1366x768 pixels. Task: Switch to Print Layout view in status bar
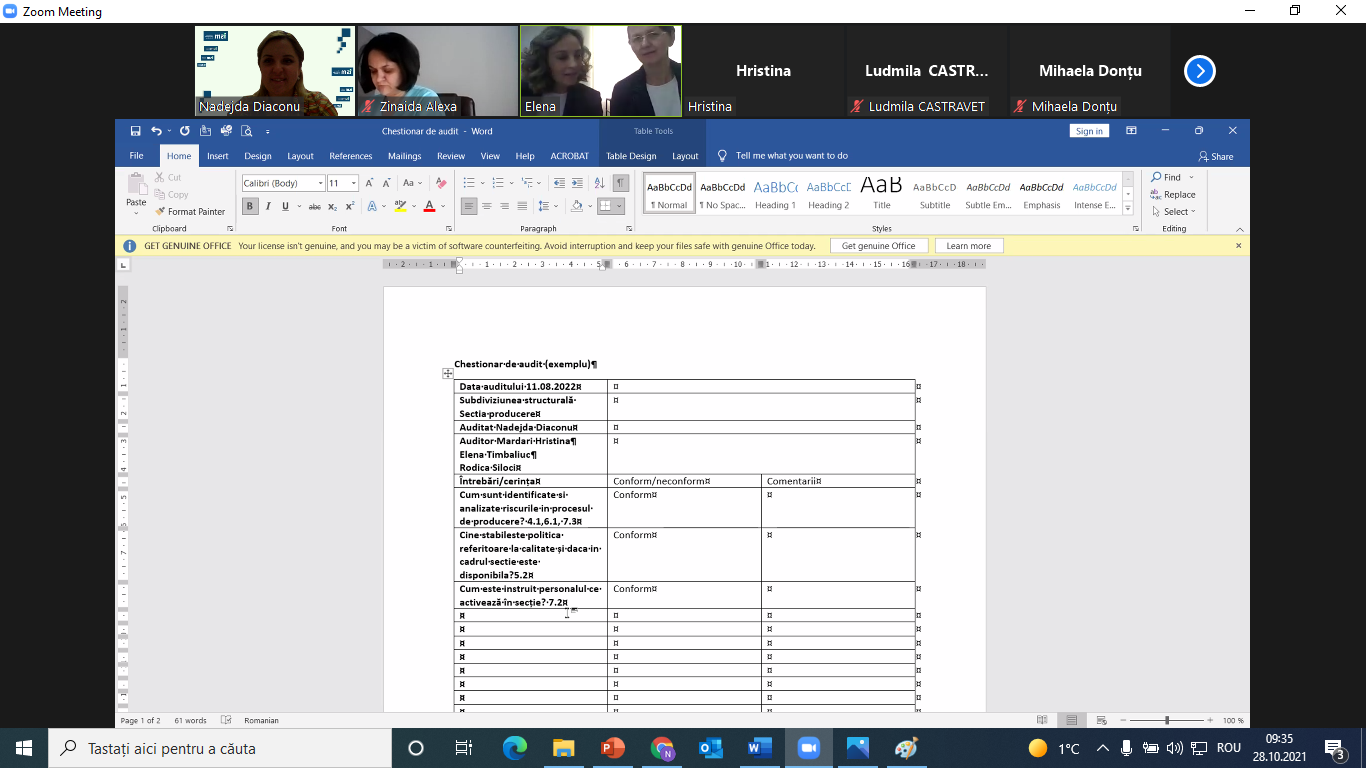click(x=1071, y=720)
